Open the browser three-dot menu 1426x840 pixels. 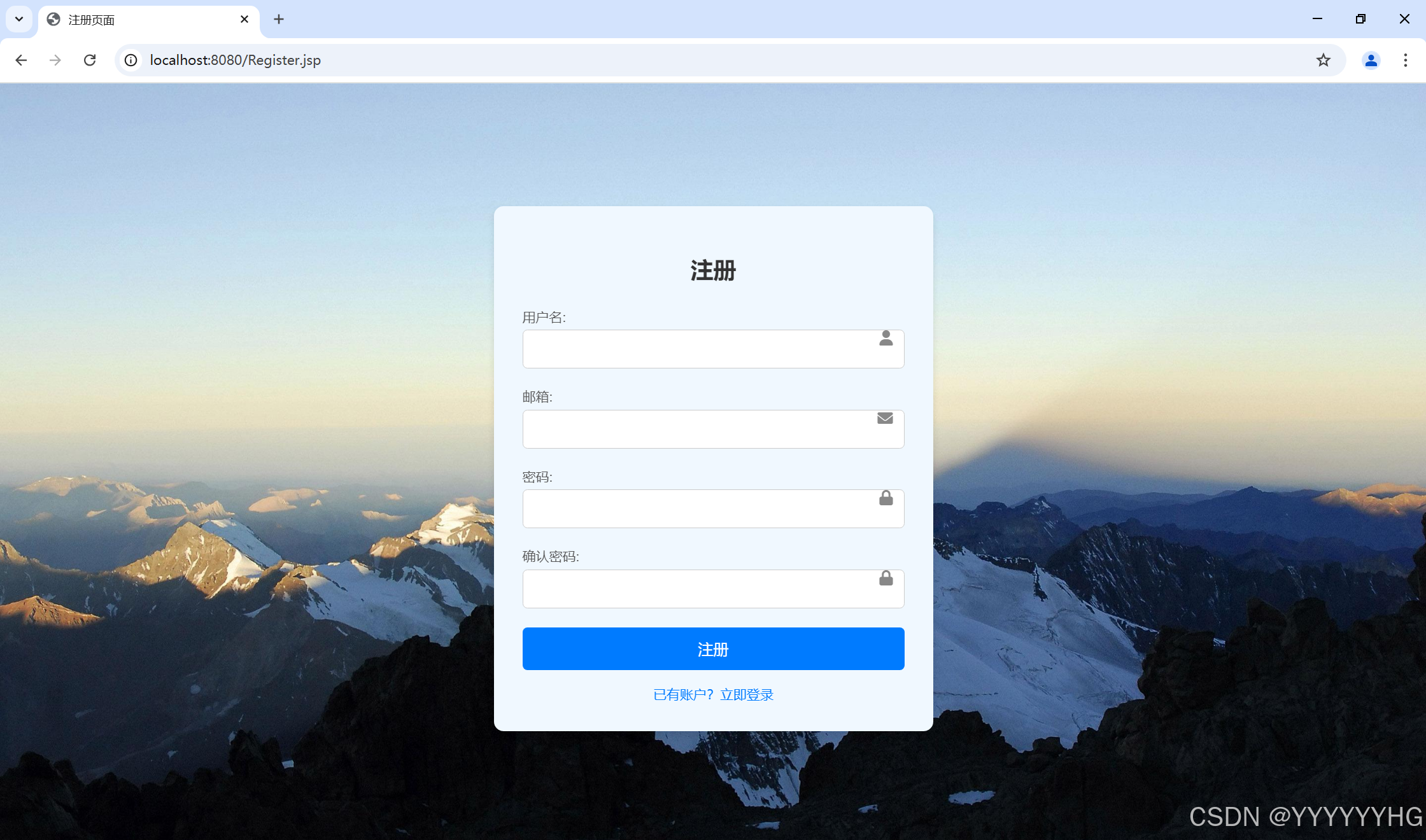[x=1406, y=60]
